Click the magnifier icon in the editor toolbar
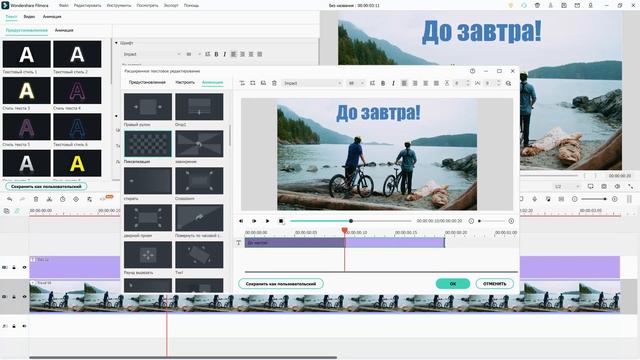640x360 pixels. [509, 83]
